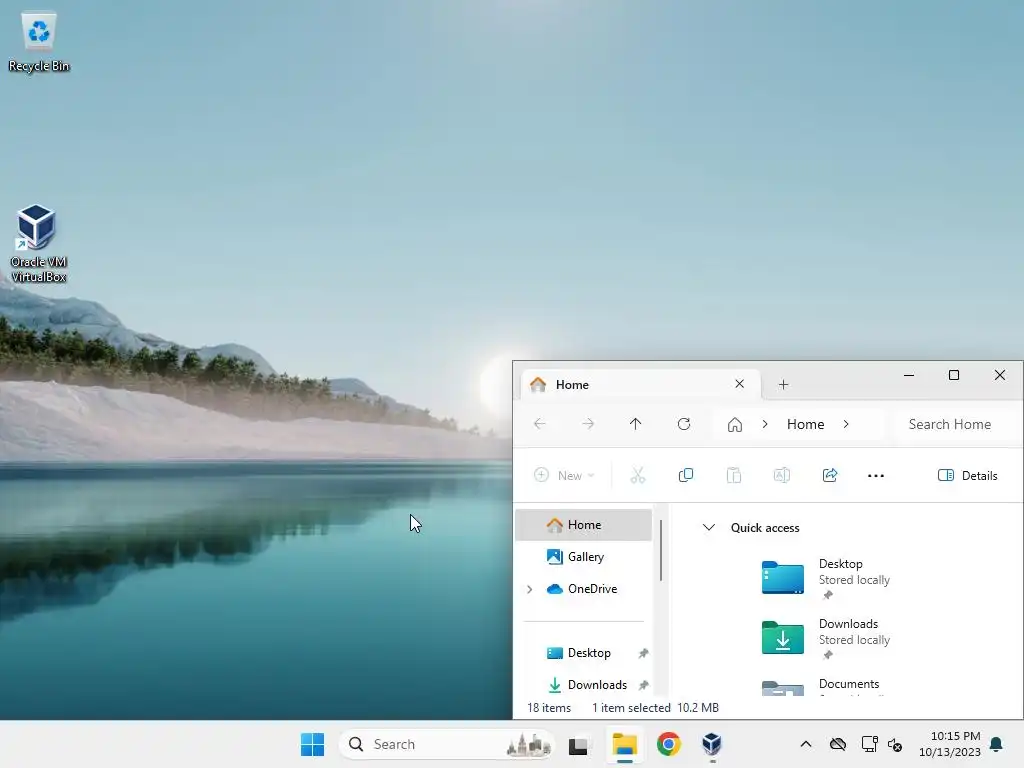The image size is (1024, 768).
Task: Maximize the File Explorer window
Action: (x=954, y=375)
